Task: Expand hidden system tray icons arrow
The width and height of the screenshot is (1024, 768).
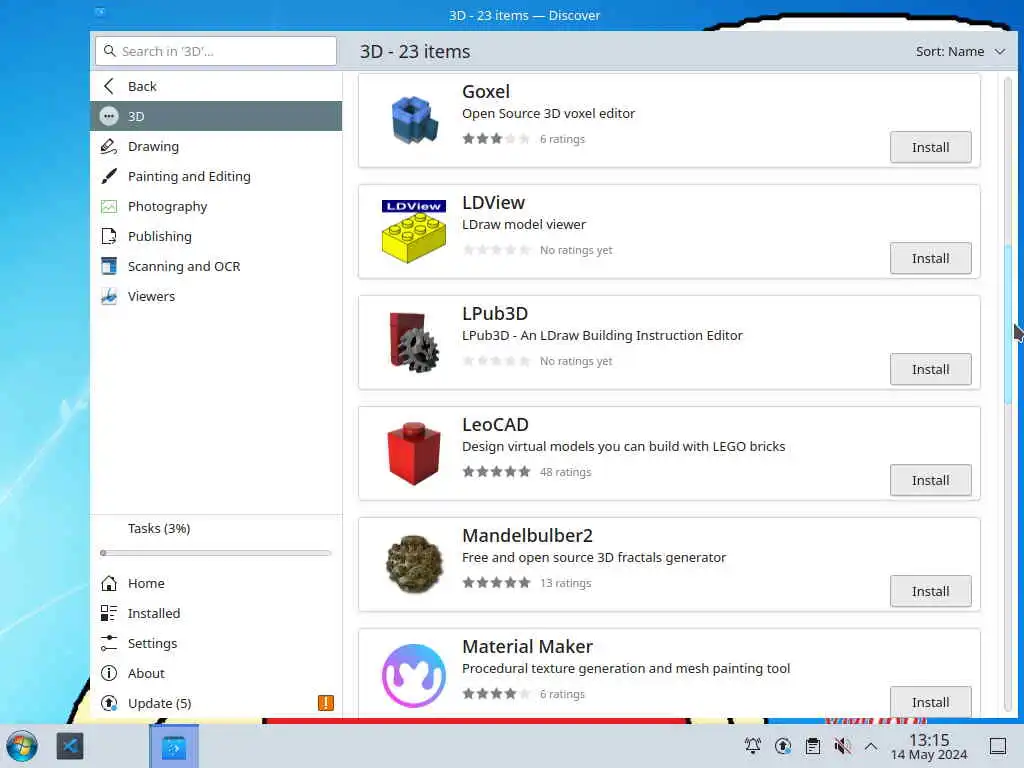Action: (x=871, y=746)
